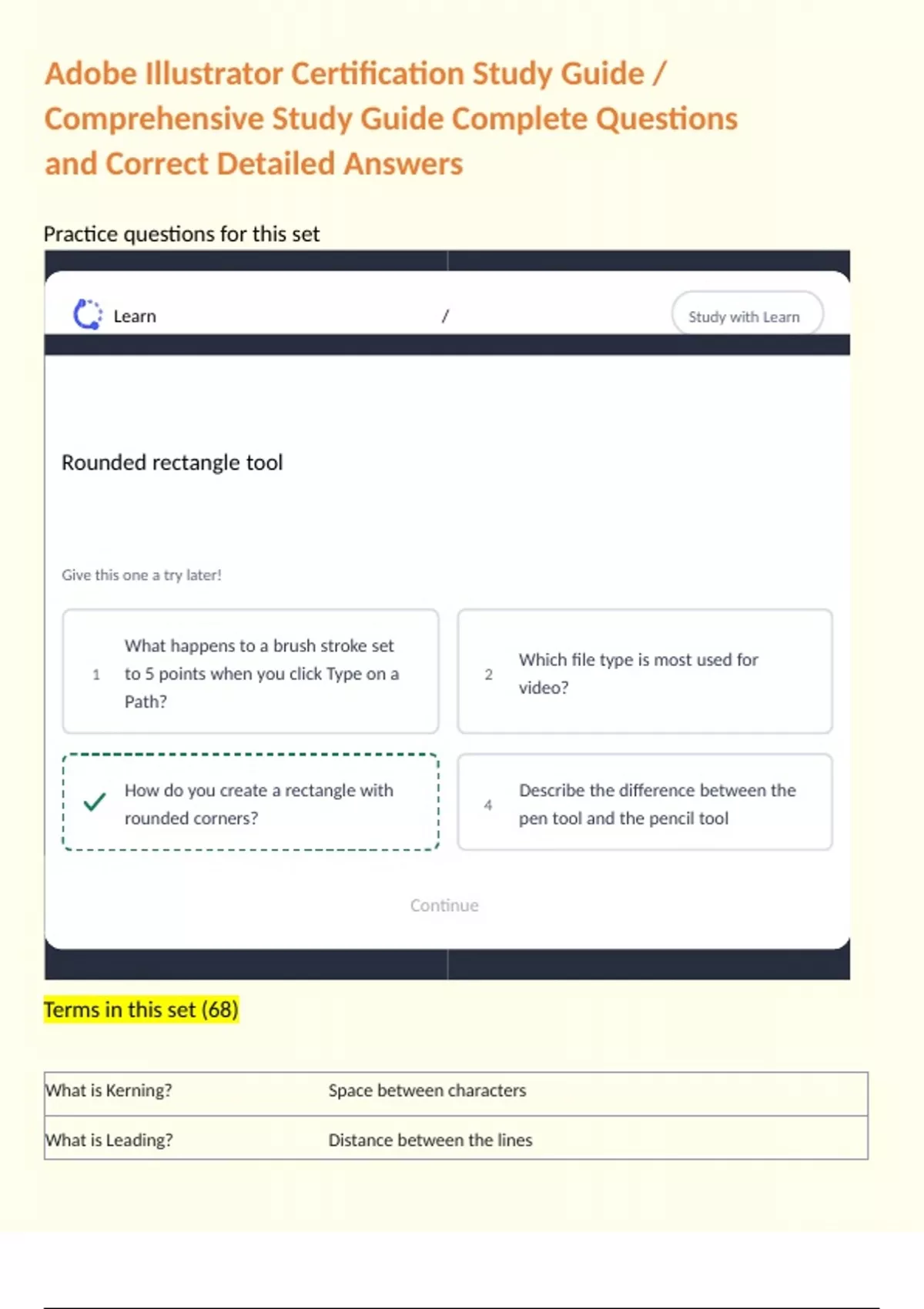Click the number 1 badge
This screenshot has height=1309, width=924.
coord(96,675)
